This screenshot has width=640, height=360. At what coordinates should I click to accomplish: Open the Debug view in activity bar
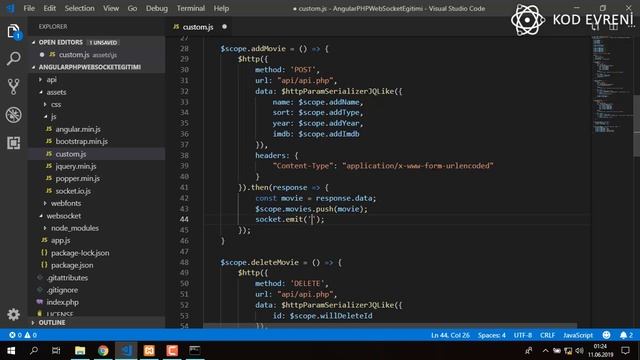coord(13,115)
